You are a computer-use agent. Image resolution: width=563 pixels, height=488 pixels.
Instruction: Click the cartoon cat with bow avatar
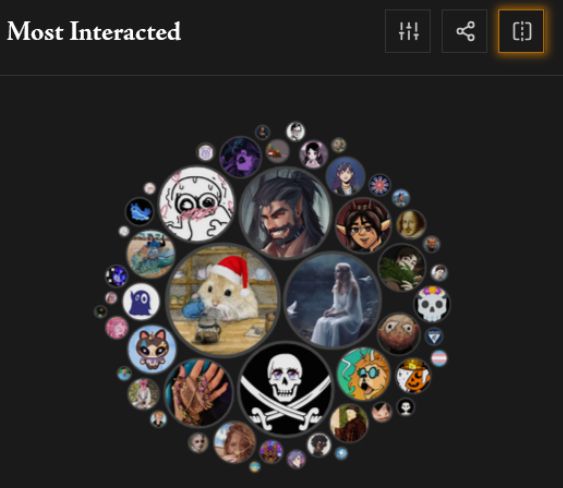(x=152, y=349)
